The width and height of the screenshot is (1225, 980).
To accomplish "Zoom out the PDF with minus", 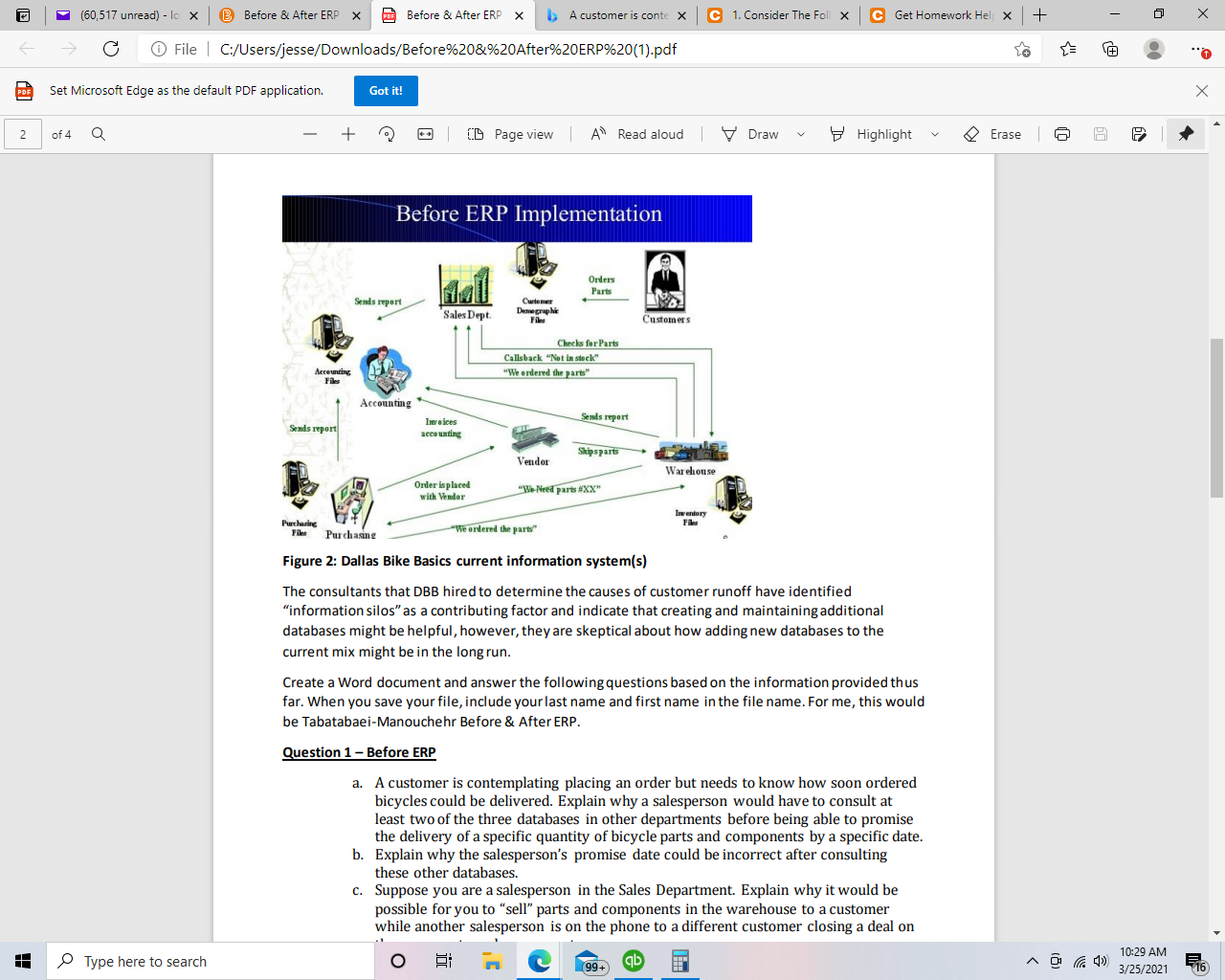I will coord(309,134).
